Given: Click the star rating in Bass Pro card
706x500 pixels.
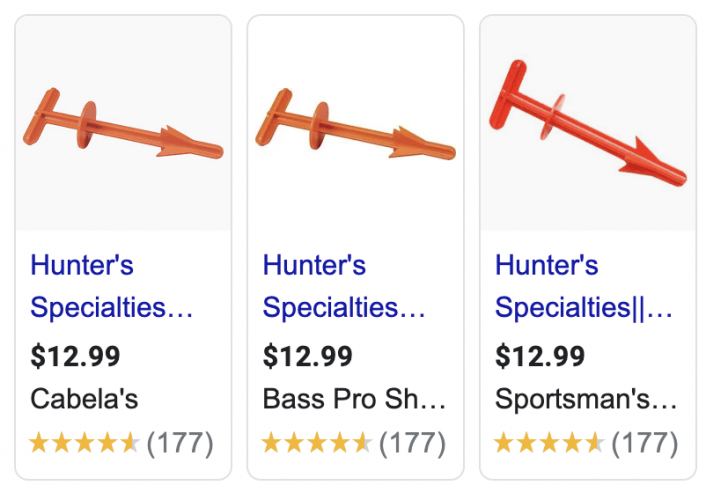Looking at the screenshot, I should (317, 442).
